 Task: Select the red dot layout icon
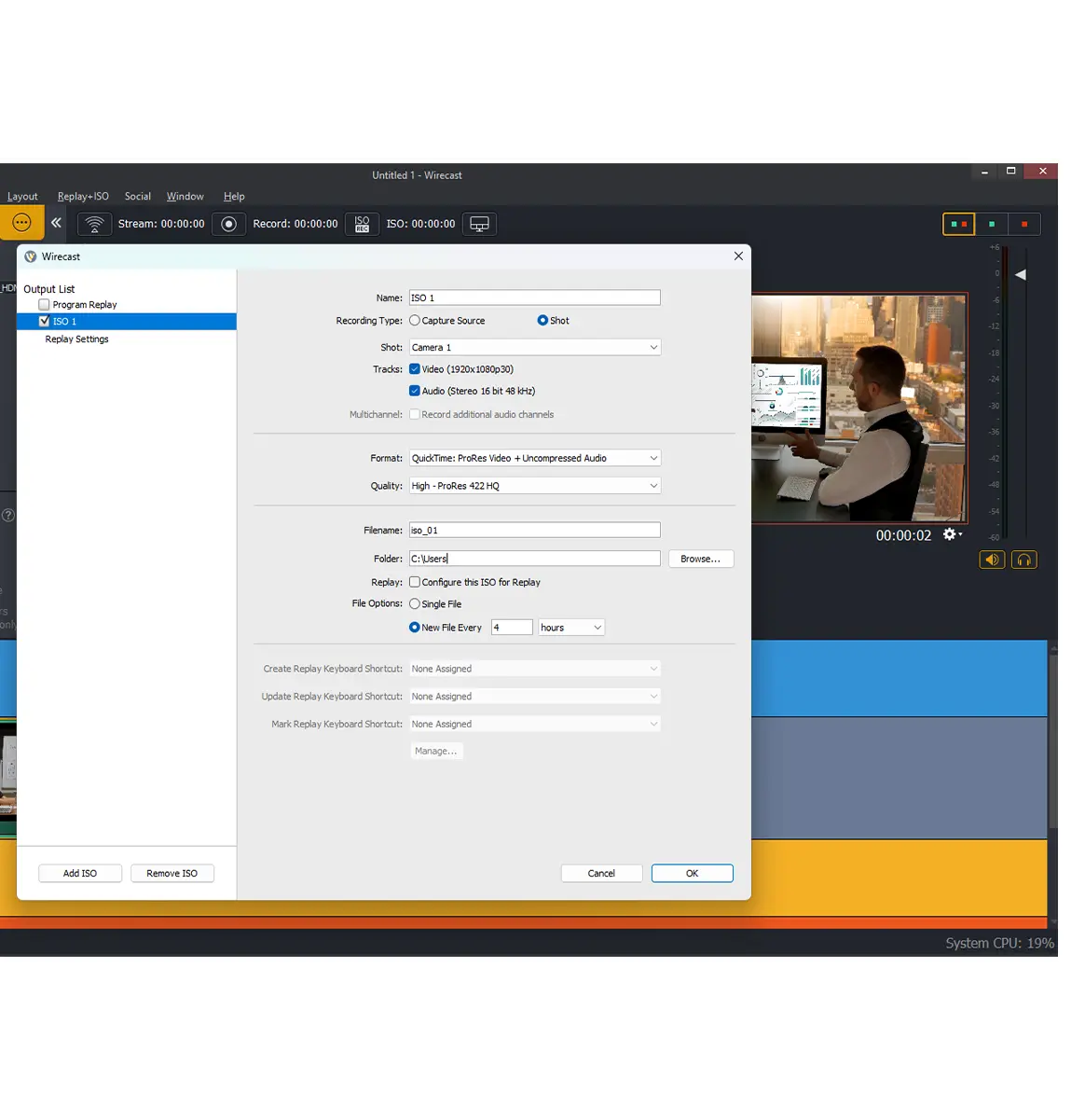pyautogui.click(x=1024, y=224)
